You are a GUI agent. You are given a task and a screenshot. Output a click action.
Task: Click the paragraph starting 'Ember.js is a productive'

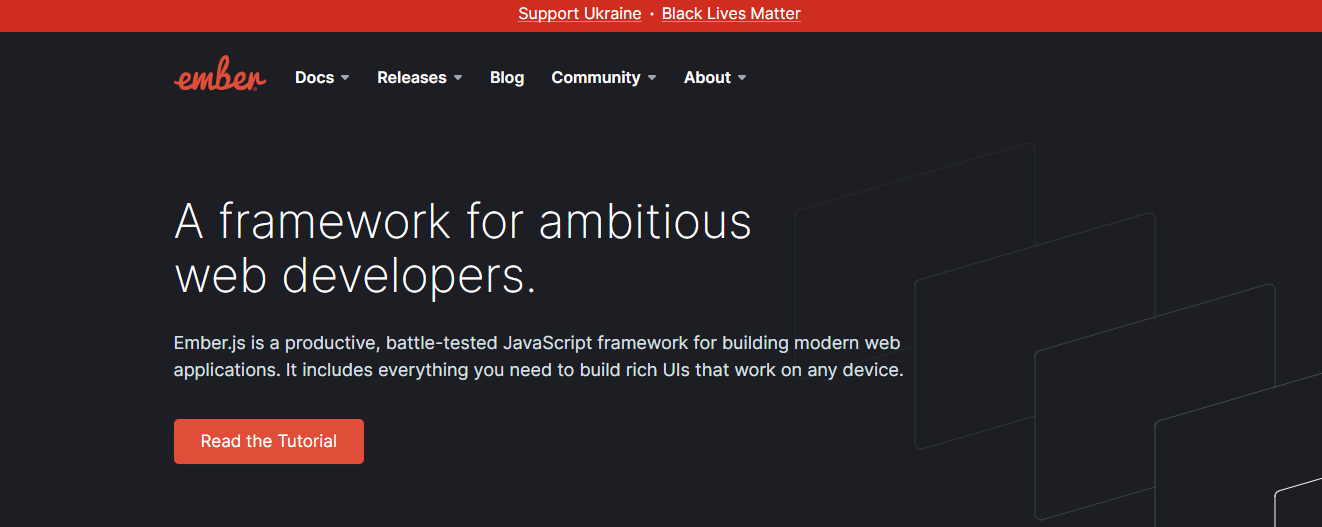pyautogui.click(x=539, y=356)
